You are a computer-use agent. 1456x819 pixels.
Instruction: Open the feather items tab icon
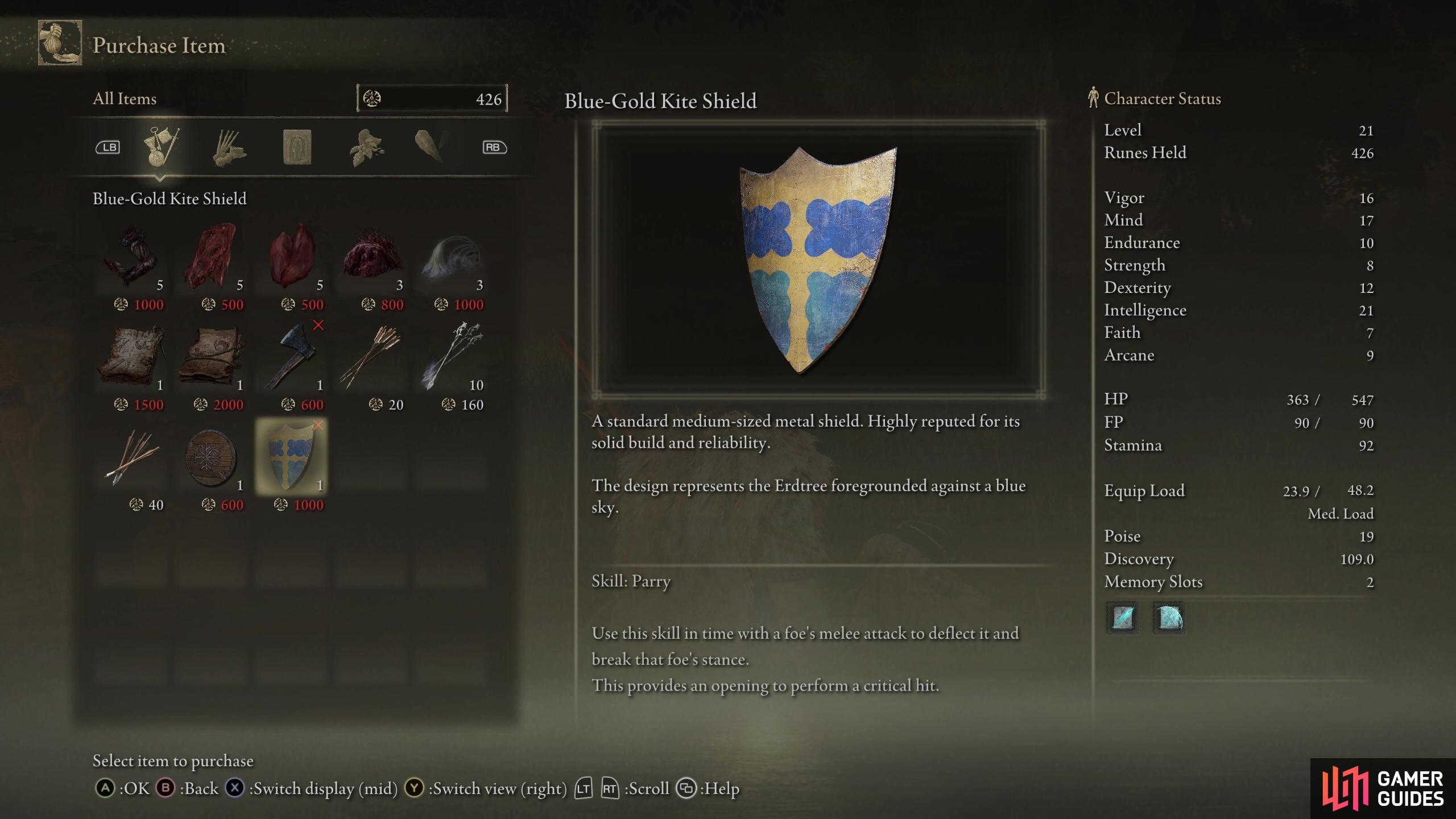pyautogui.click(x=431, y=146)
